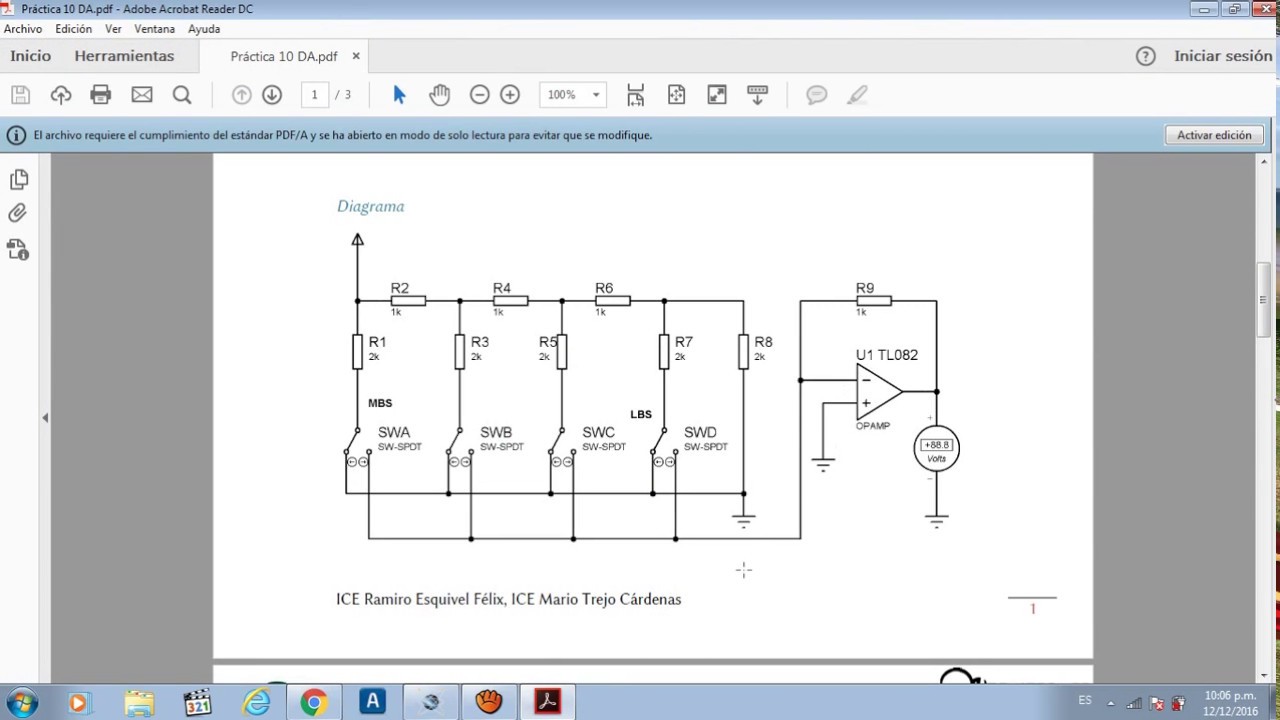Viewport: 1280px width, 720px height.
Task: Print the document with printer icon
Action: pyautogui.click(x=101, y=95)
